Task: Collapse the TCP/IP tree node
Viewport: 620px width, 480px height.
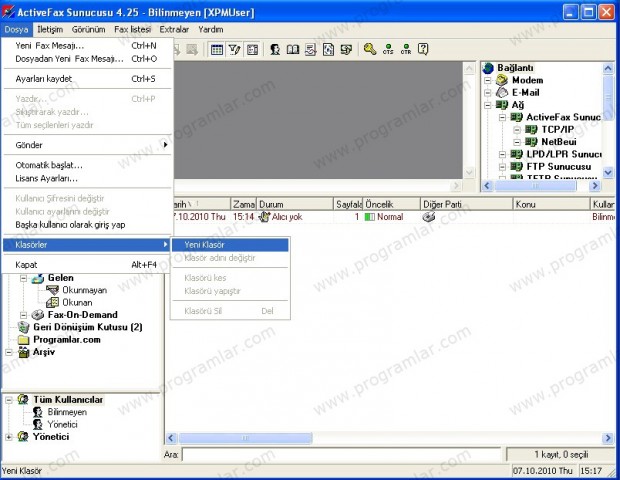Action: click(x=517, y=129)
